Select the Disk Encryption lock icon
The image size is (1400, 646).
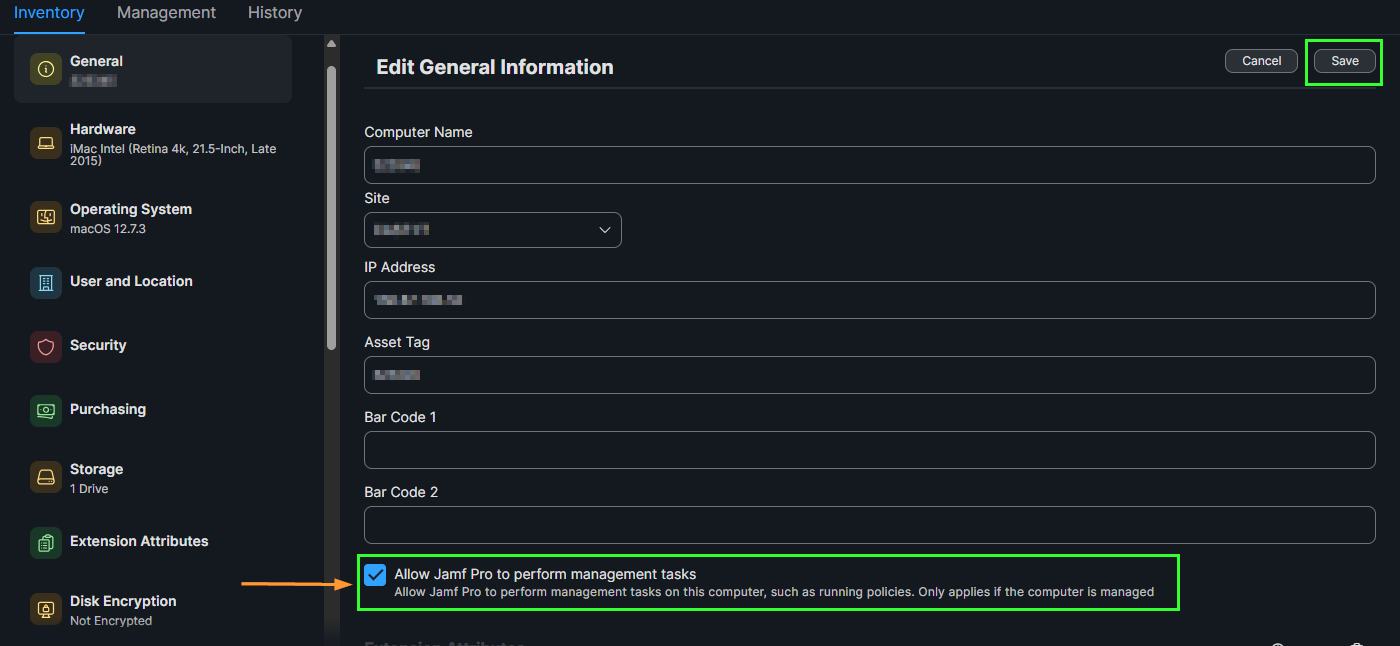[46, 609]
